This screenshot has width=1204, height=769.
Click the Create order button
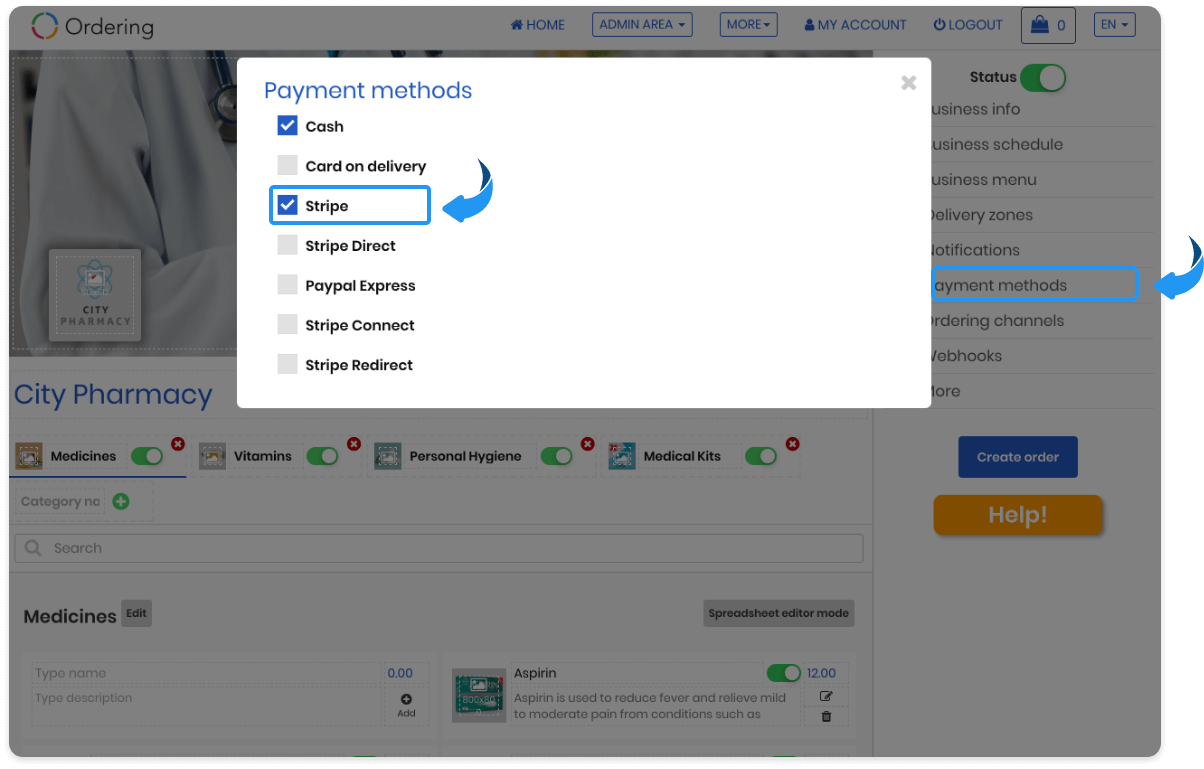pos(1018,457)
